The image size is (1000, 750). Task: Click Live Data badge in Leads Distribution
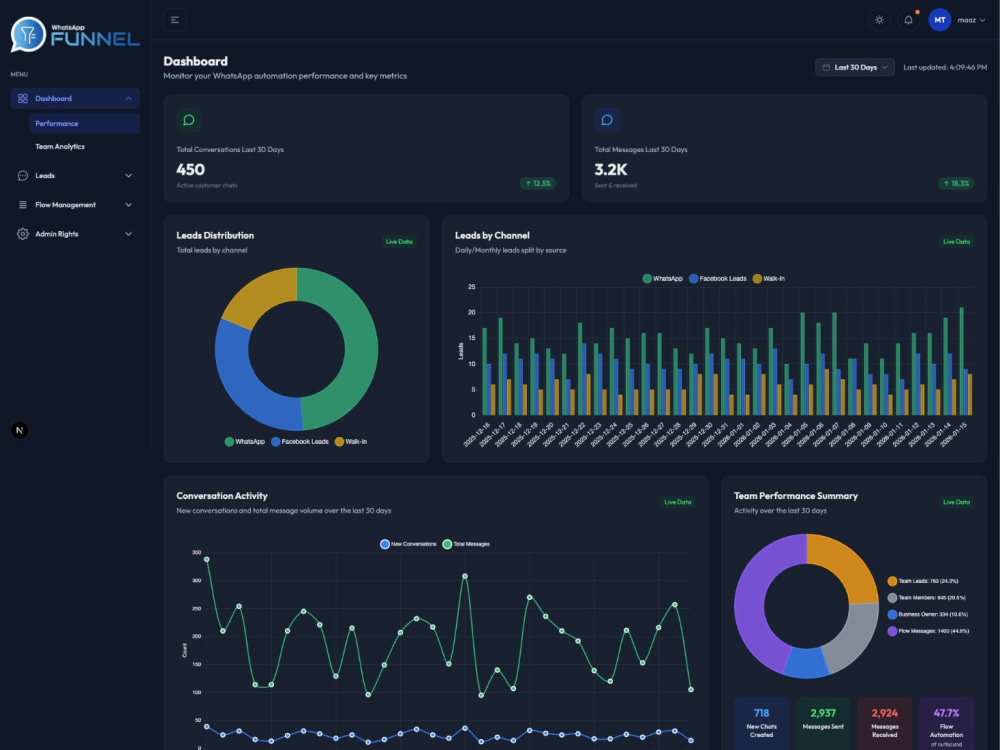click(x=399, y=242)
